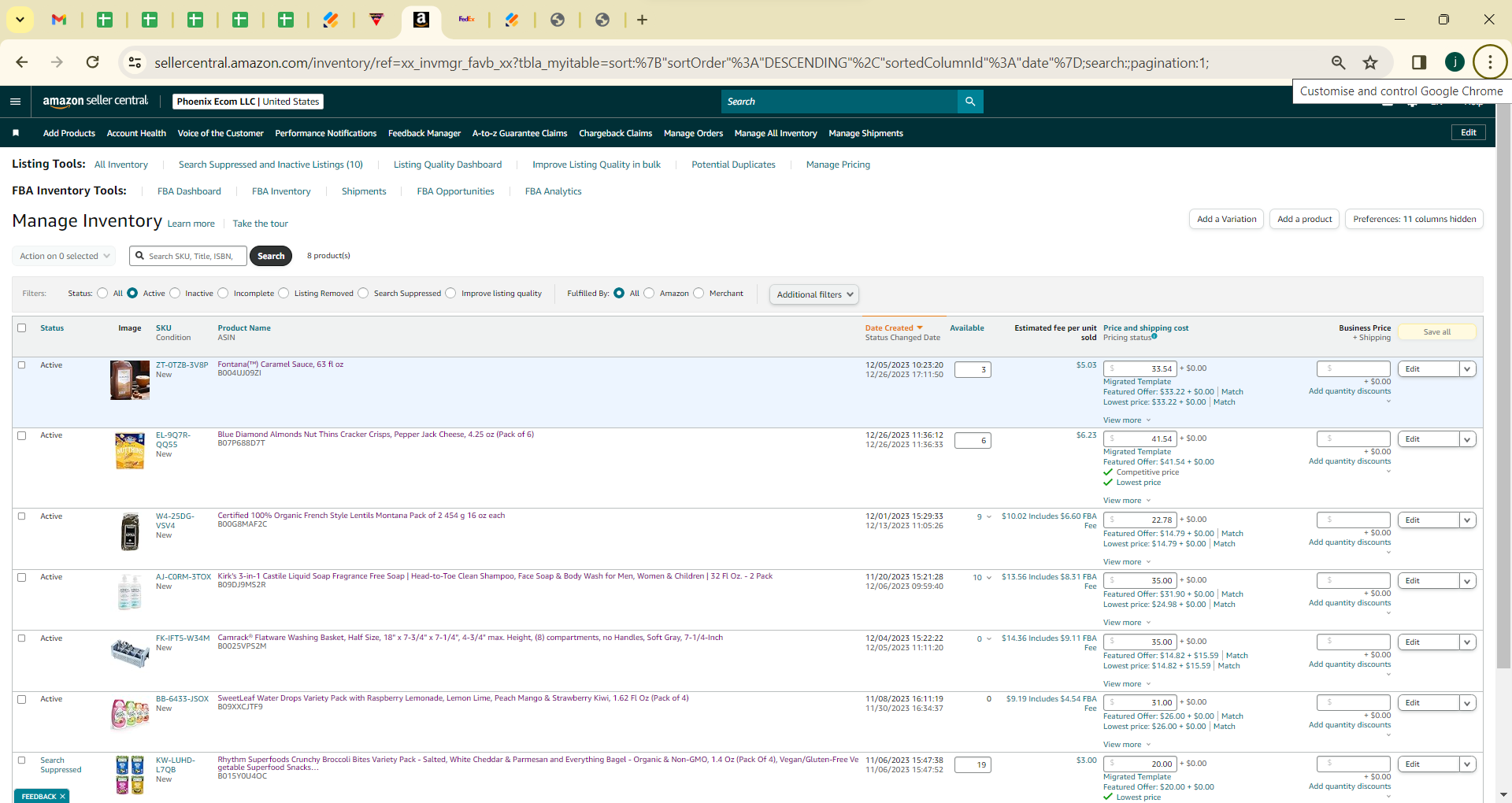
Task: Filter by Merchant fulfillment
Action: click(699, 293)
